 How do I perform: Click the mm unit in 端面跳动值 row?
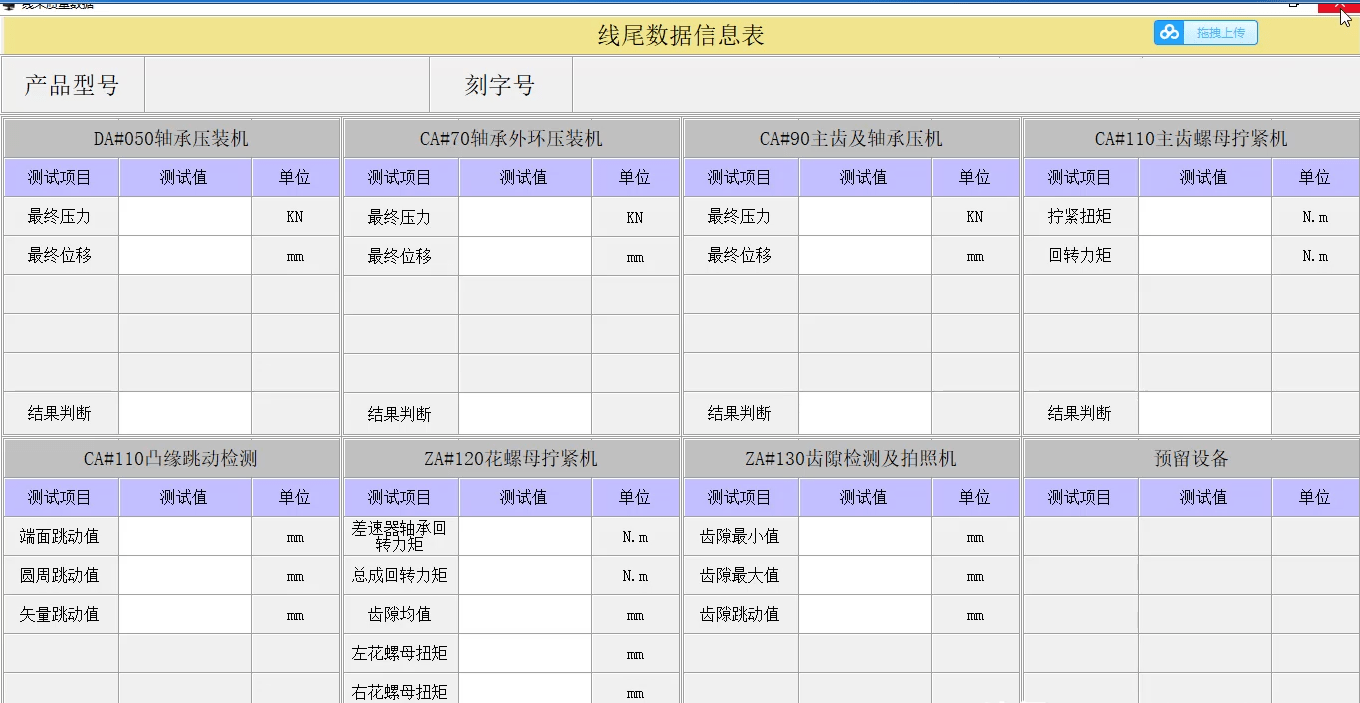click(x=295, y=537)
